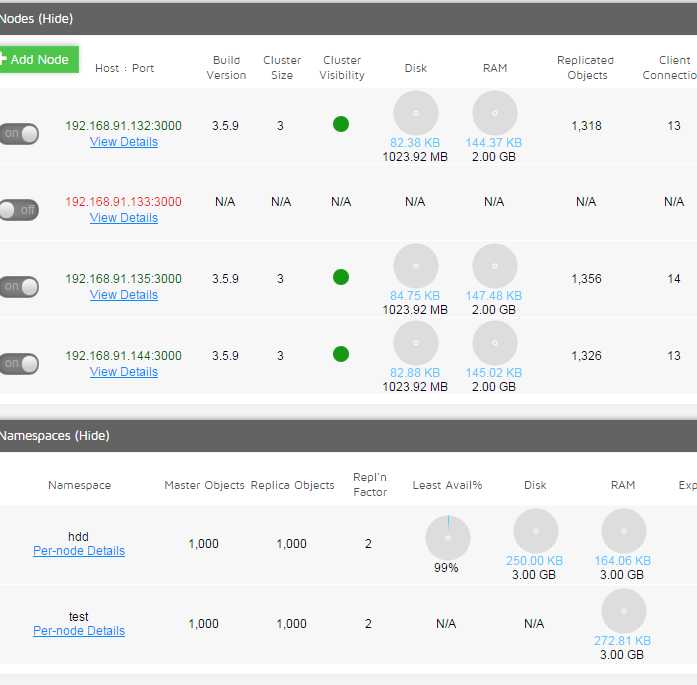This screenshot has height=685, width=697.
Task: Click the Master Objects column header
Action: point(204,485)
